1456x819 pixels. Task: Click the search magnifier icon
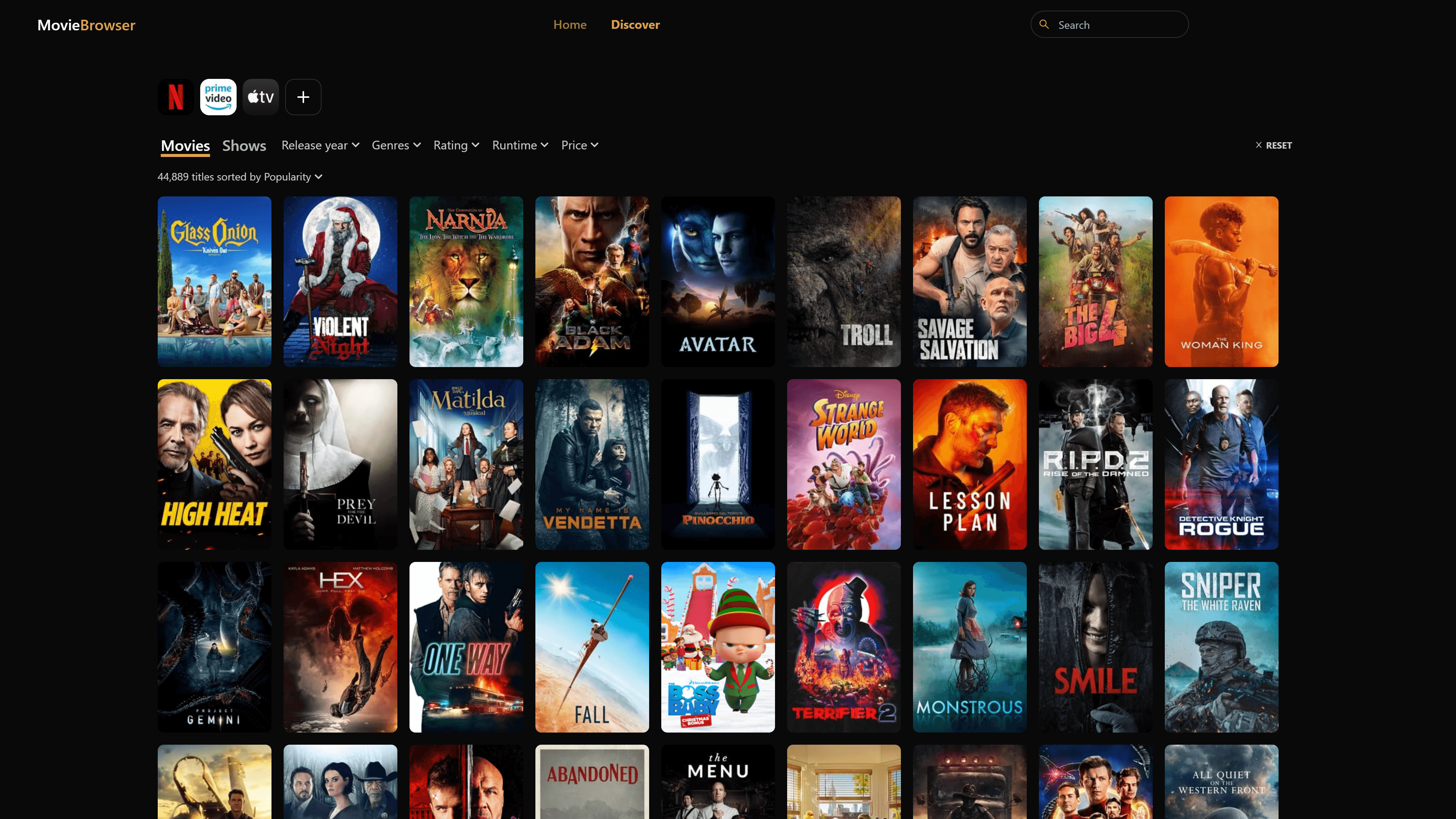[1044, 24]
